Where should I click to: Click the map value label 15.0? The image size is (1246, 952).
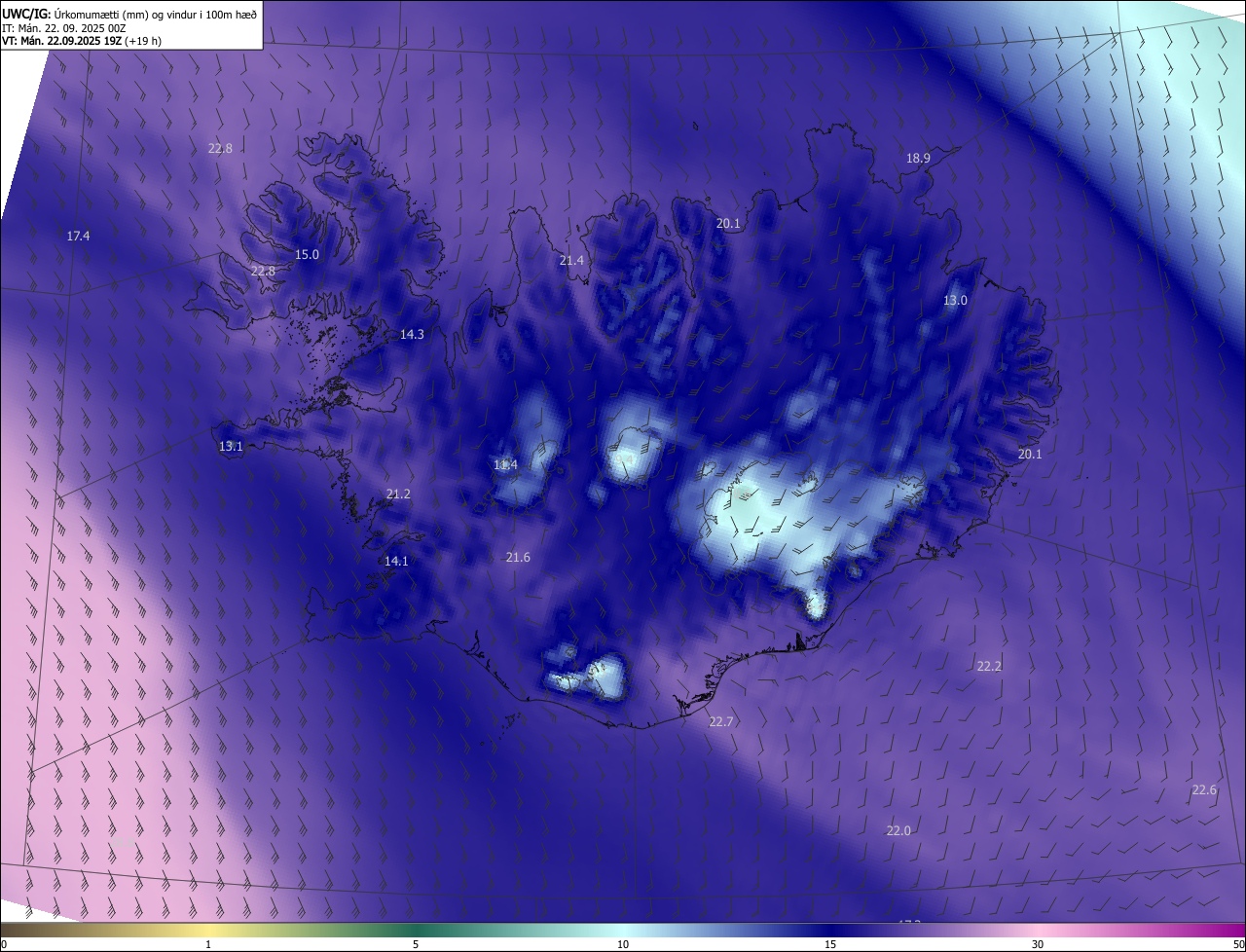point(307,255)
